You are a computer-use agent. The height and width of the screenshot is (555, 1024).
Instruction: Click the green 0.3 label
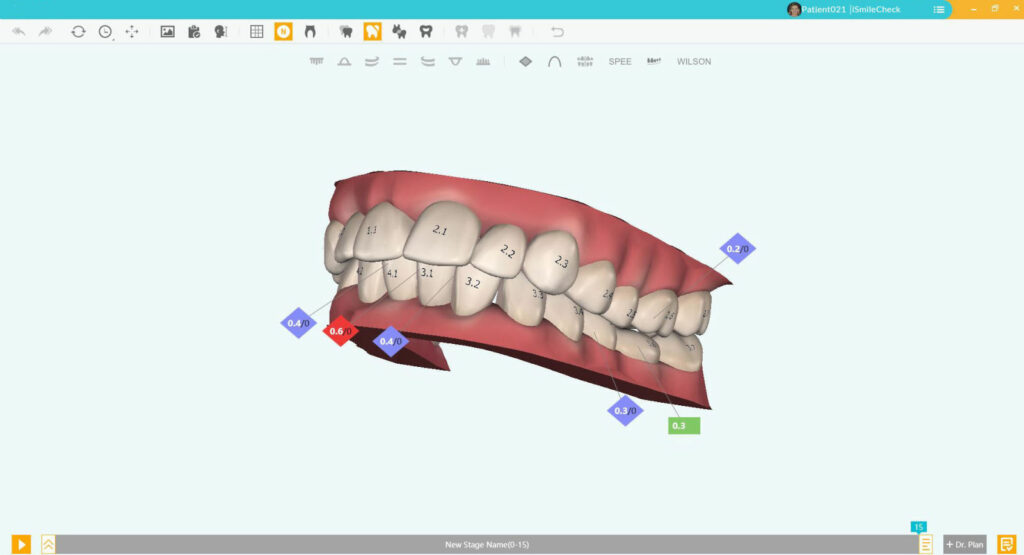(684, 426)
